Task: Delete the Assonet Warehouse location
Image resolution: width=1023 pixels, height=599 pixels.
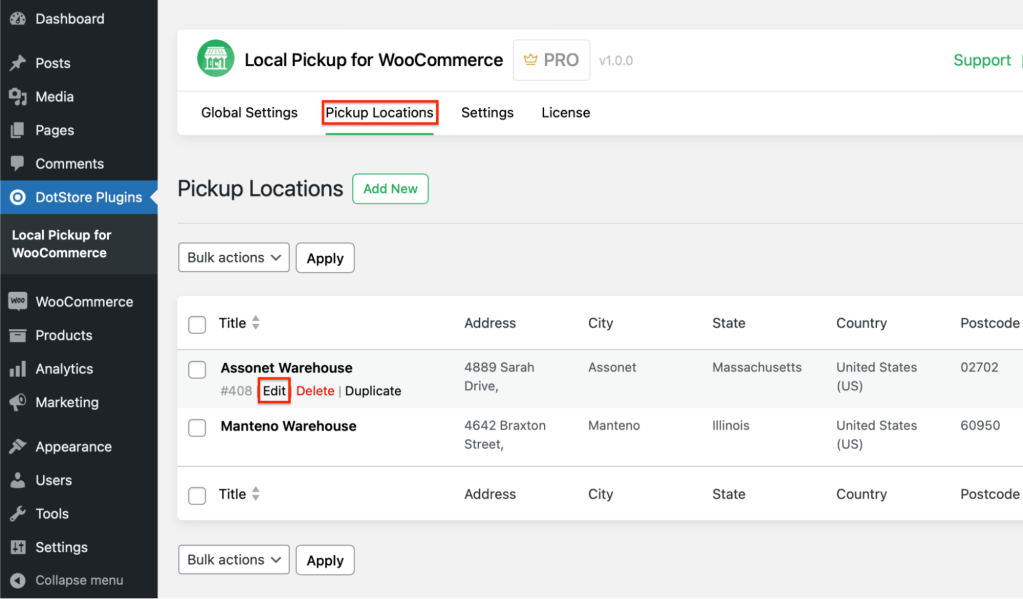Action: pos(315,391)
